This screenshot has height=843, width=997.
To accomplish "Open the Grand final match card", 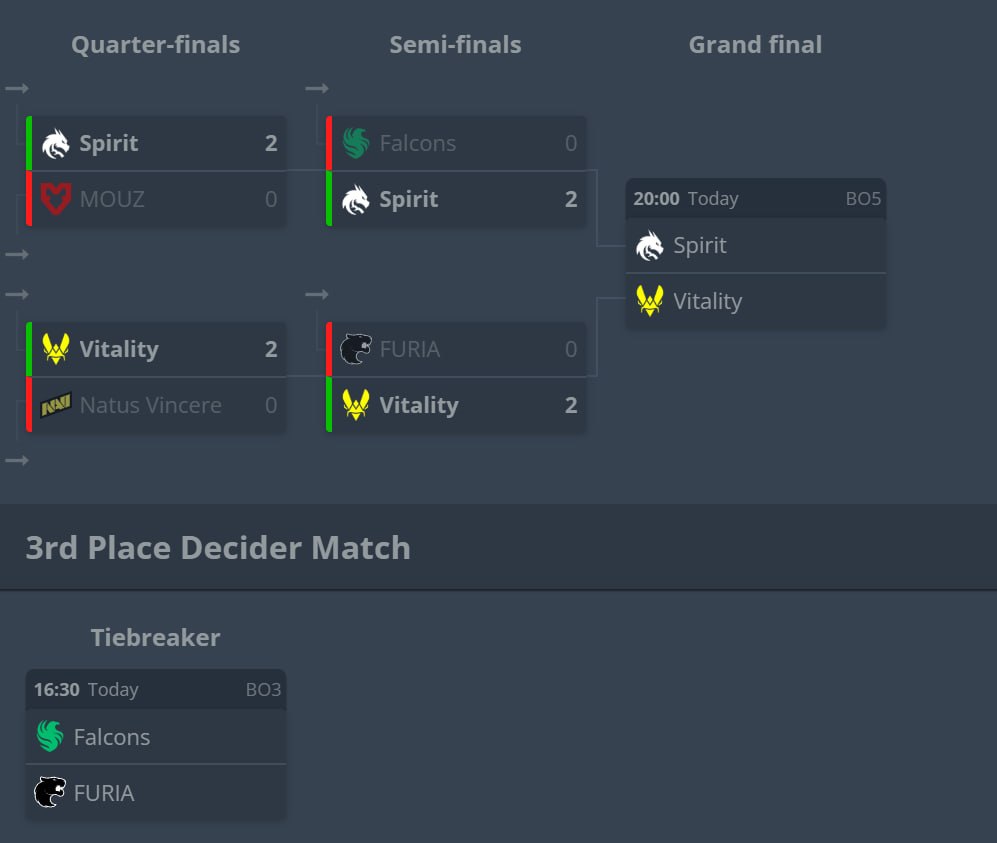I will point(755,250).
